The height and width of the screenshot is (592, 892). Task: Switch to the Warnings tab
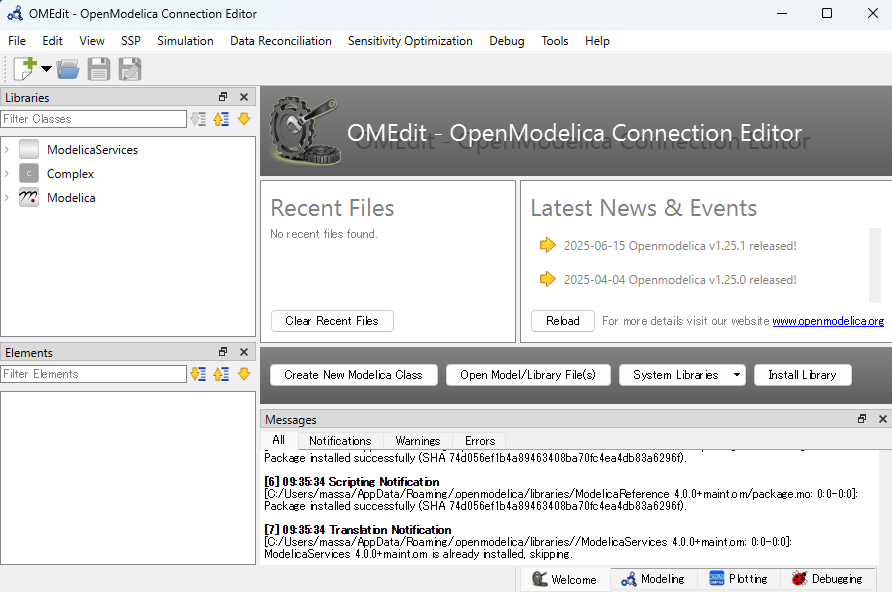418,441
